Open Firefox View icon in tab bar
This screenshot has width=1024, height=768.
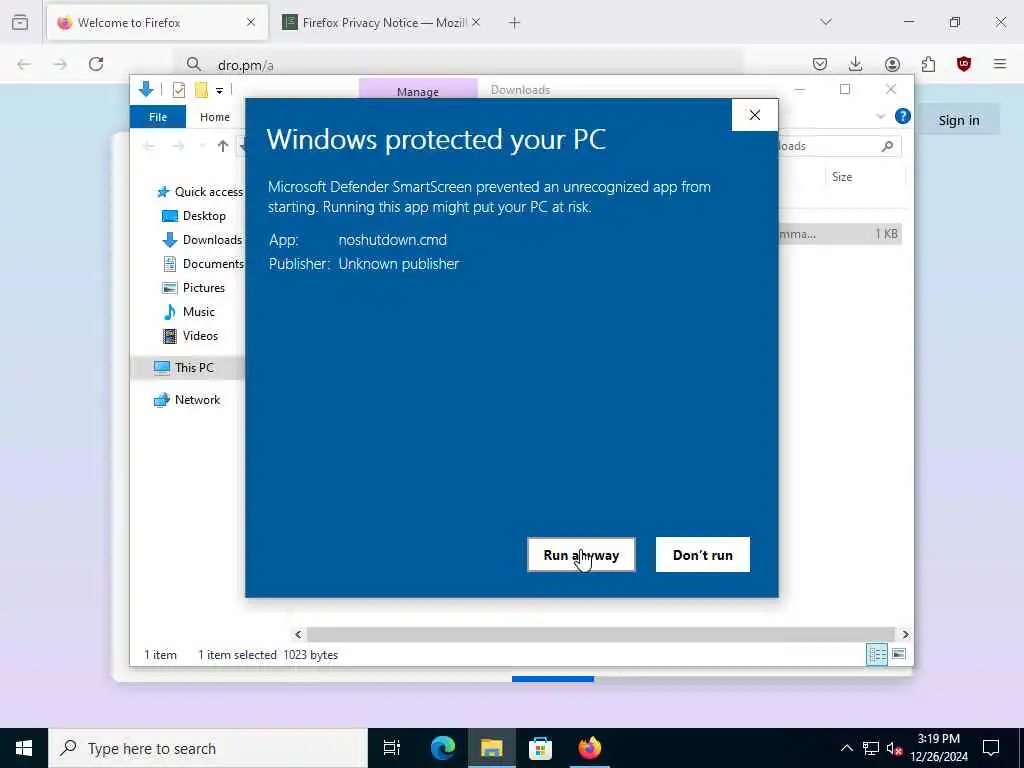click(20, 22)
